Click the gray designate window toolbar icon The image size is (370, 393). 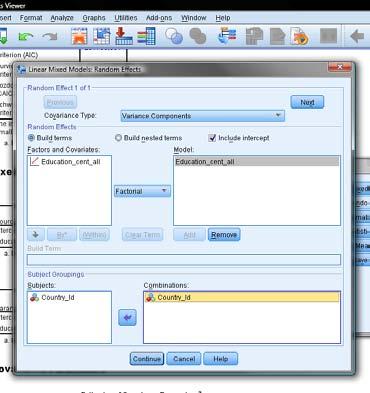(x=254, y=36)
